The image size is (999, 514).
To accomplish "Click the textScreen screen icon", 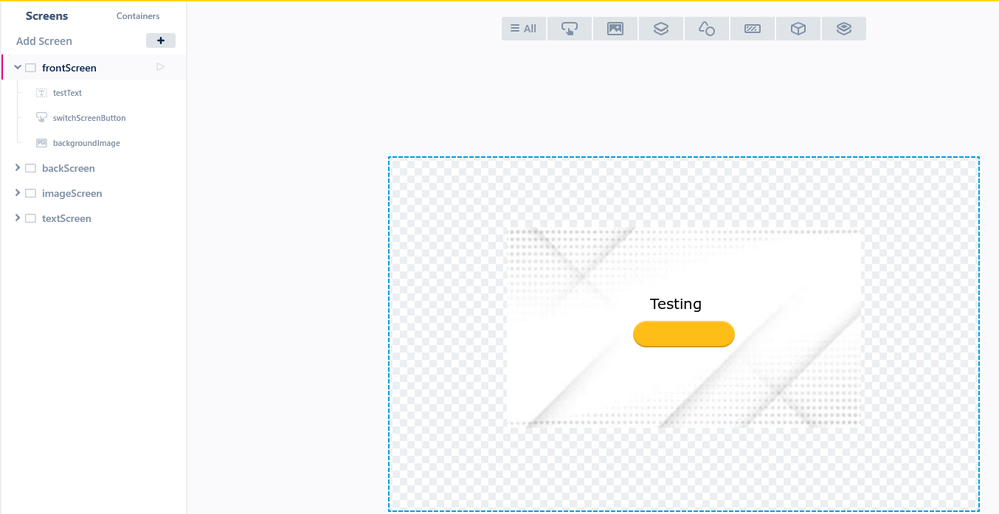I will pyautogui.click(x=31, y=218).
